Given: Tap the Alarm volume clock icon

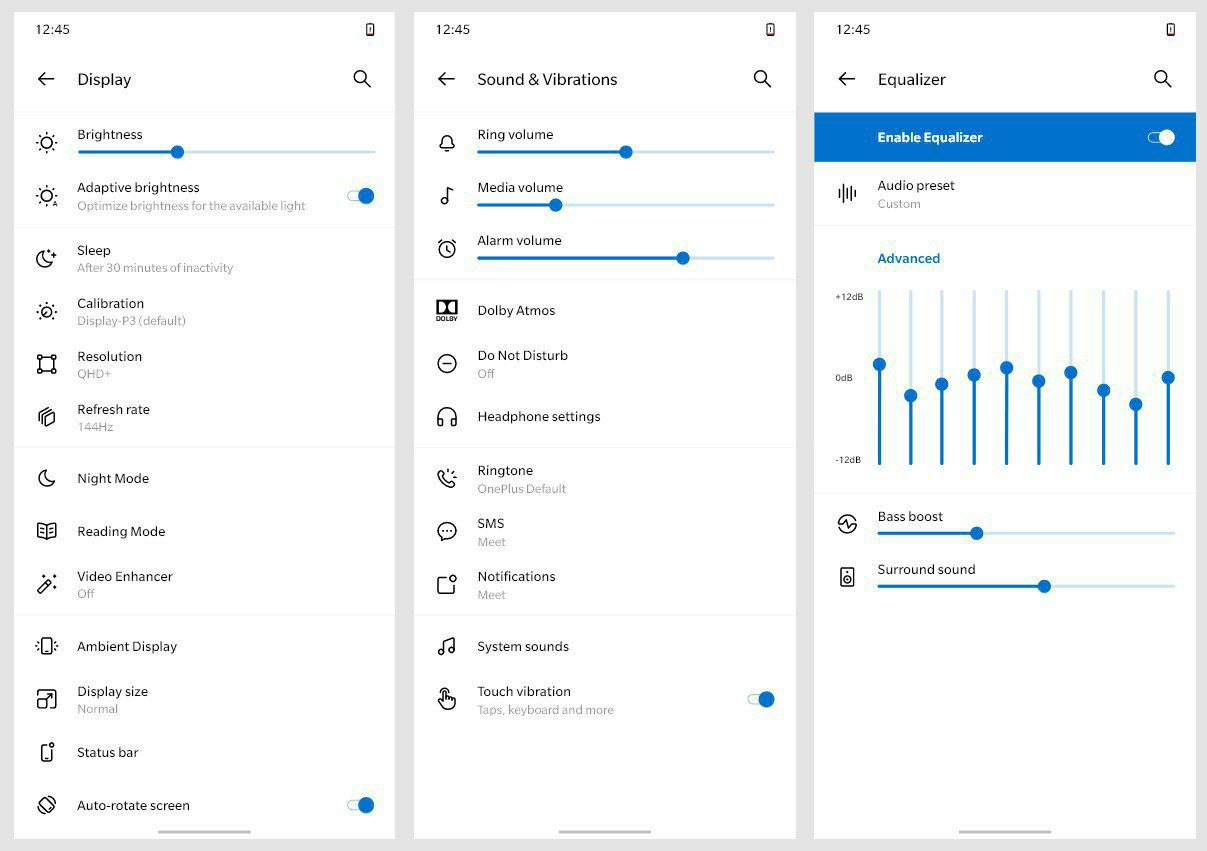Looking at the screenshot, I should pos(447,248).
